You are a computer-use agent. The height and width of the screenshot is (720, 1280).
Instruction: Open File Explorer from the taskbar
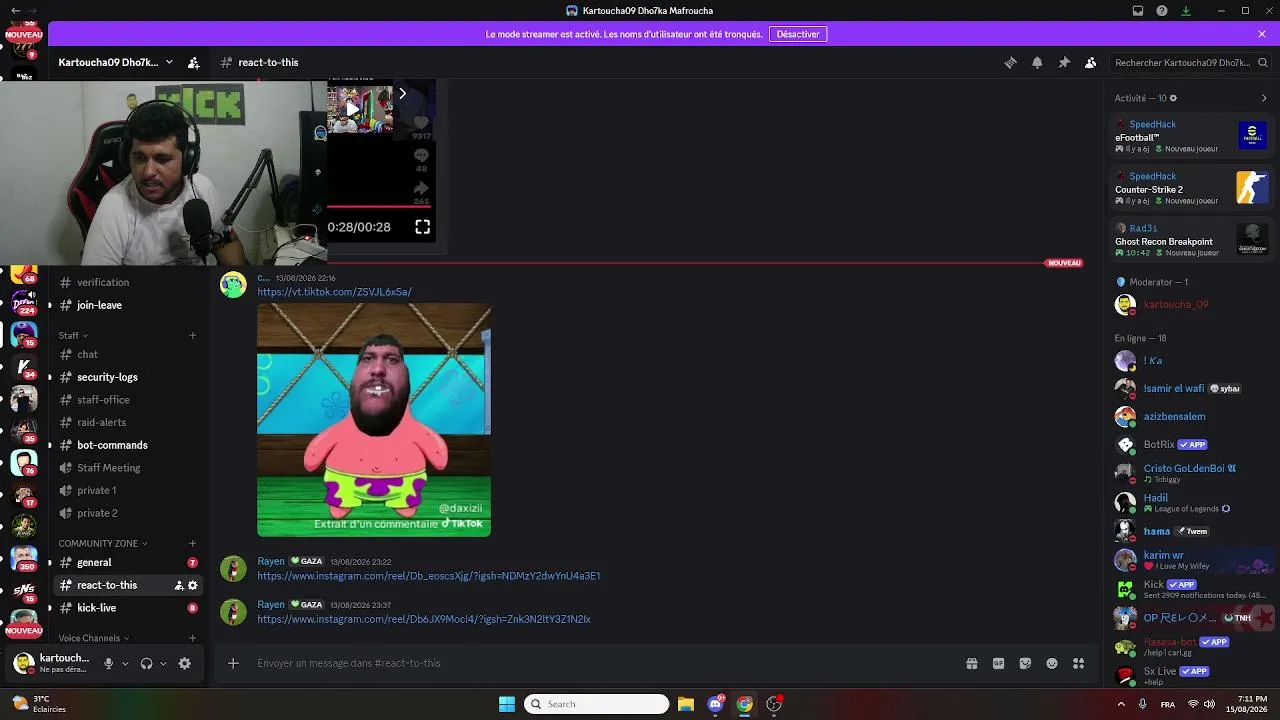coord(686,704)
